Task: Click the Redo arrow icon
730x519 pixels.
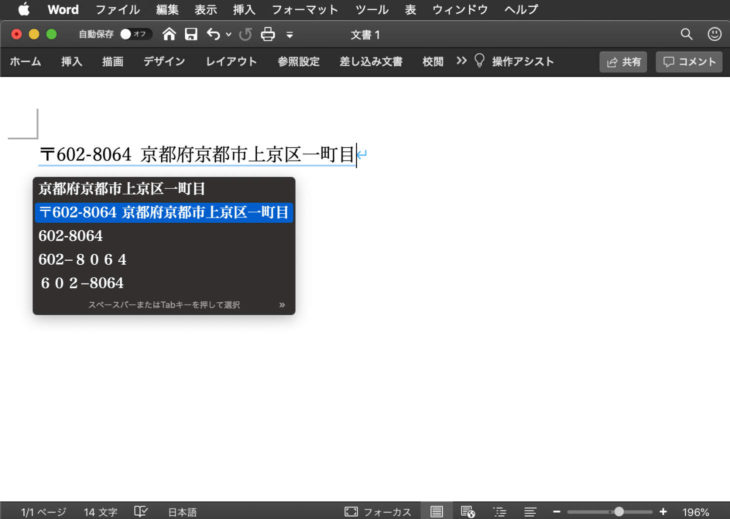Action: [x=245, y=34]
